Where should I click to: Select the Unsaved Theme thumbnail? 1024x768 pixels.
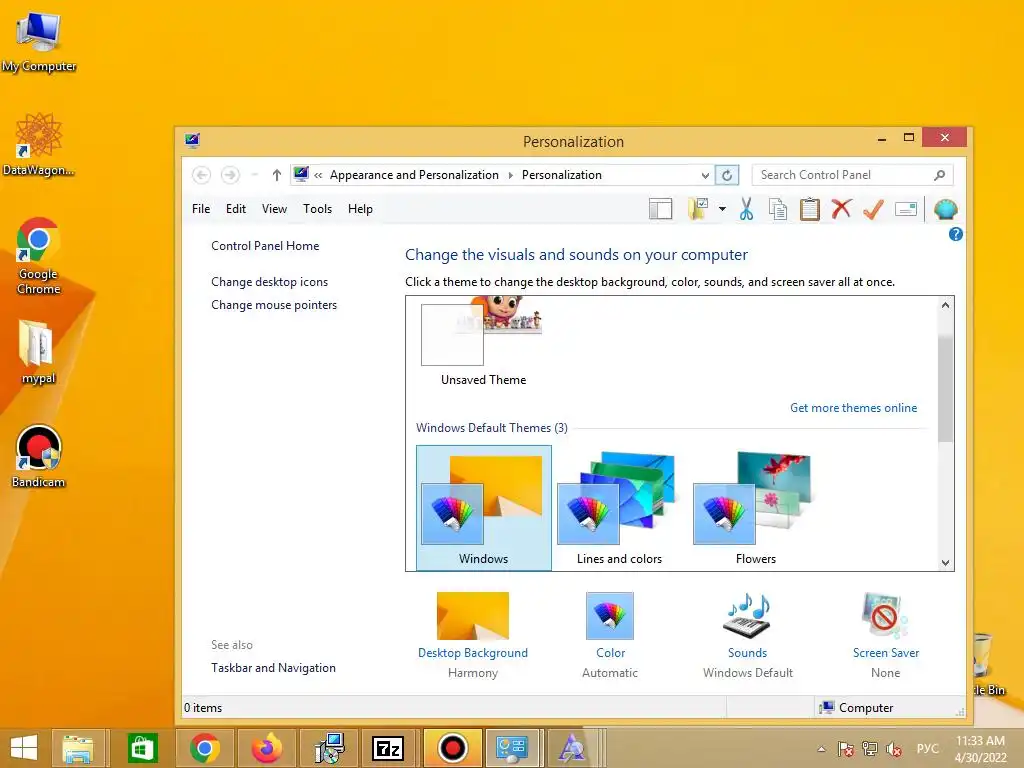[x=483, y=342]
